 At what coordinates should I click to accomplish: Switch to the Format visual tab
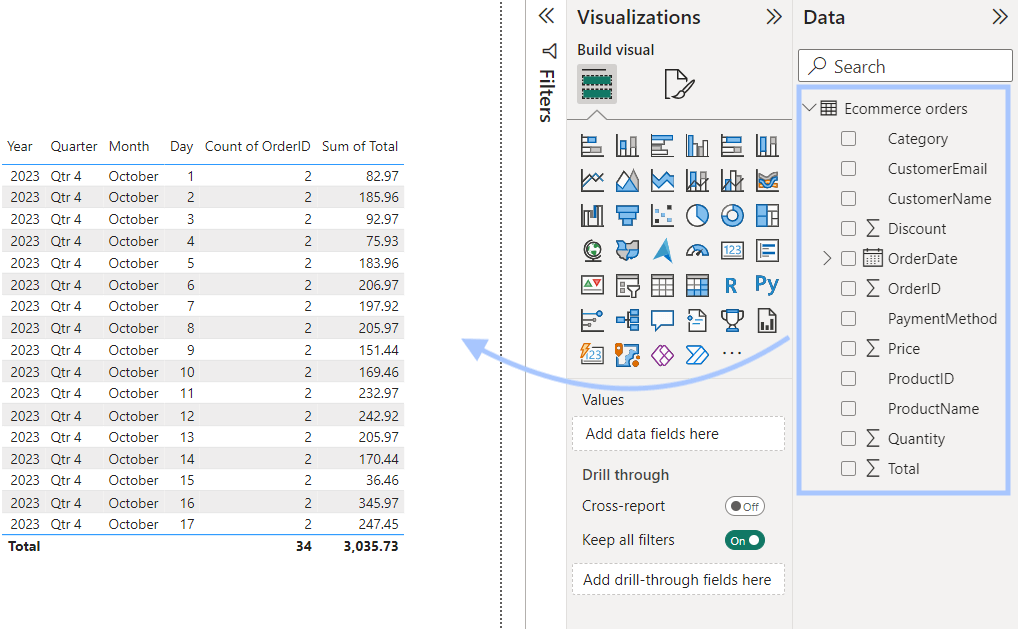(679, 84)
